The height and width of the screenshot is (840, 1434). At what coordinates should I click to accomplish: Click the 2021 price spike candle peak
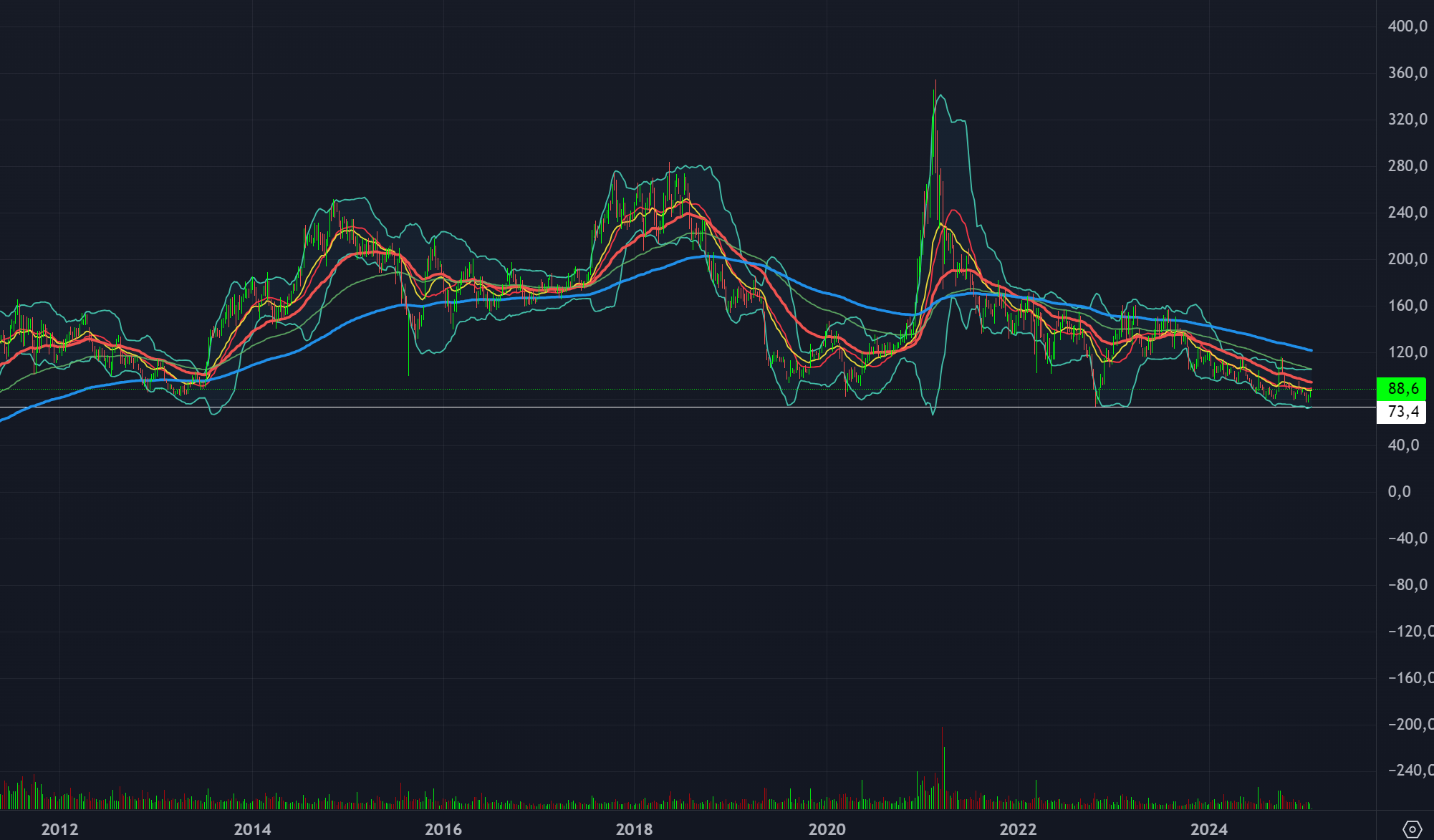click(x=935, y=81)
